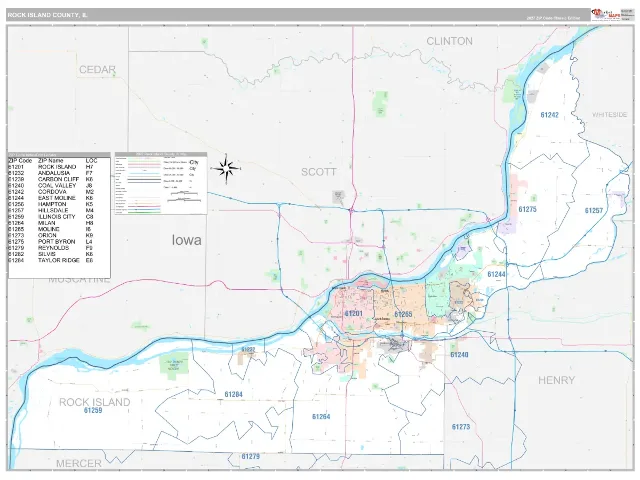Click the 61265 ZIP label on the map

[x=403, y=314]
